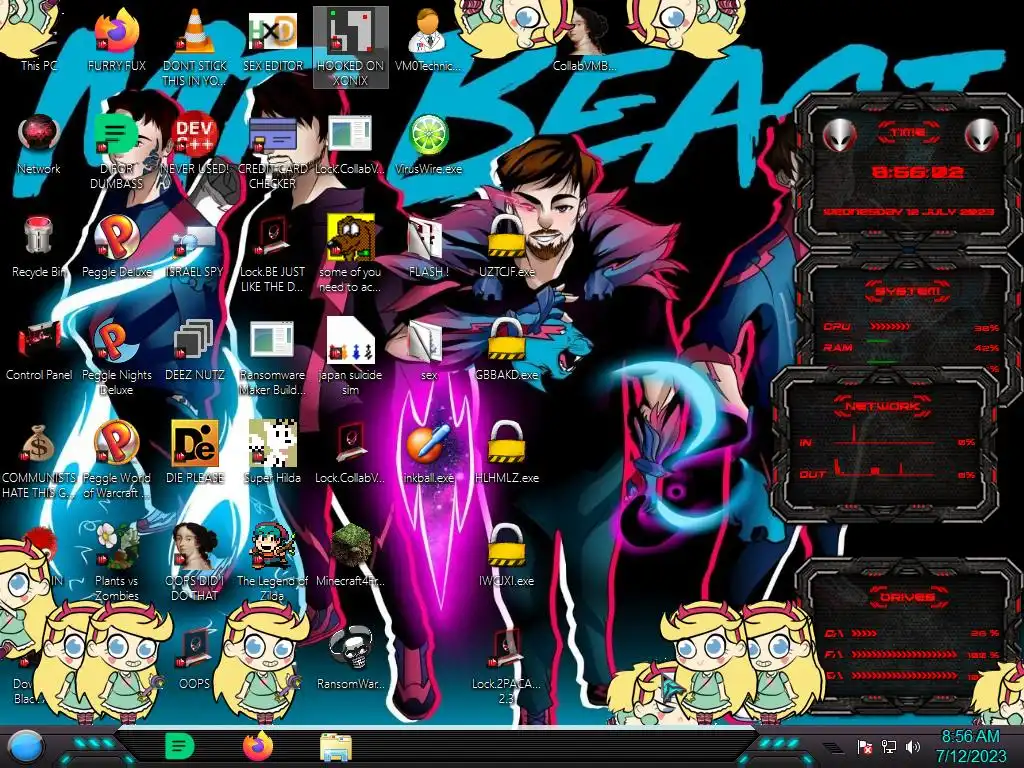Open the FLASH ! folder icon

(428, 247)
